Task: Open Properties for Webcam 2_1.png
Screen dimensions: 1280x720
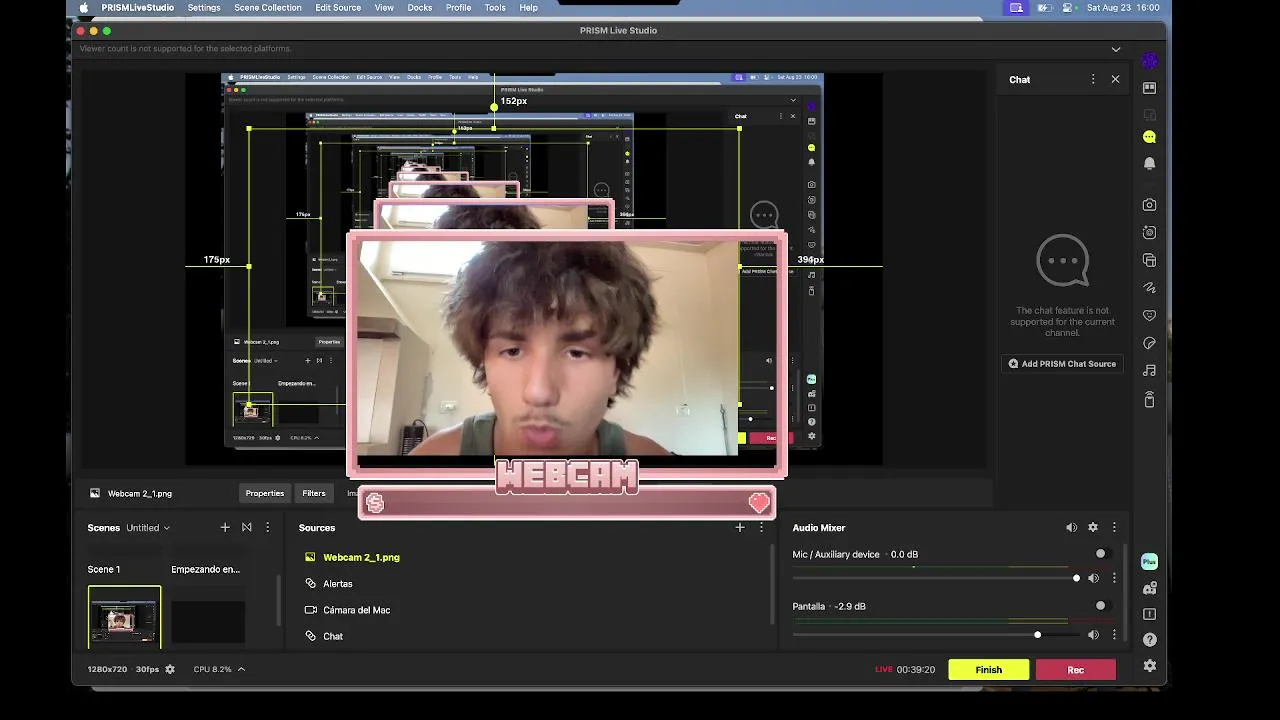Action: [265, 493]
